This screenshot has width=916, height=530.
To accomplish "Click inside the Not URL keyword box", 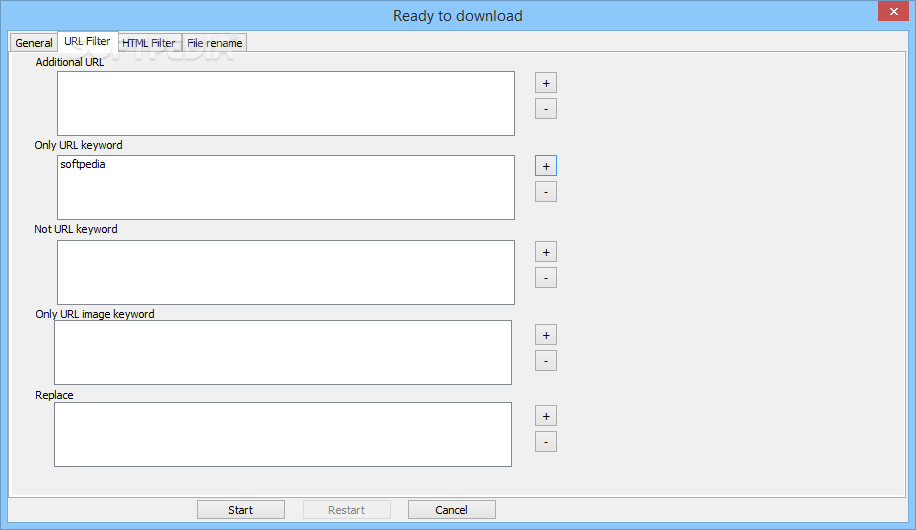I will [286, 272].
